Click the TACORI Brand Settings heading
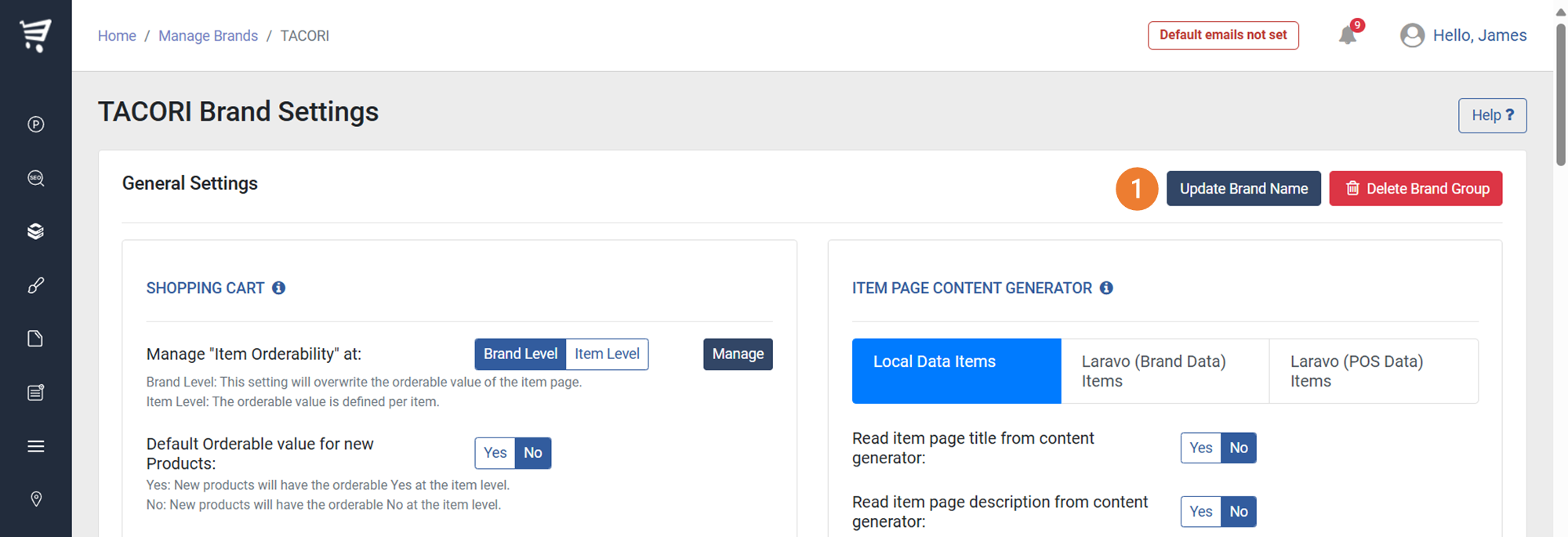1568x537 pixels. [238, 111]
